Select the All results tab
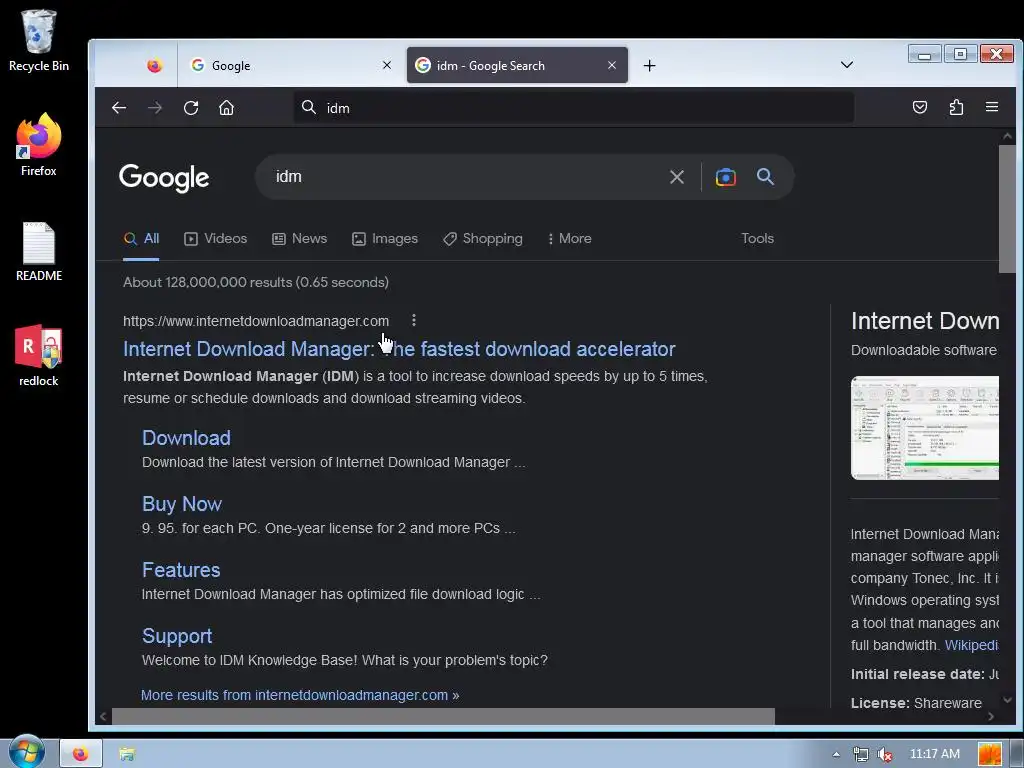The width and height of the screenshot is (1024, 768). [x=141, y=239]
